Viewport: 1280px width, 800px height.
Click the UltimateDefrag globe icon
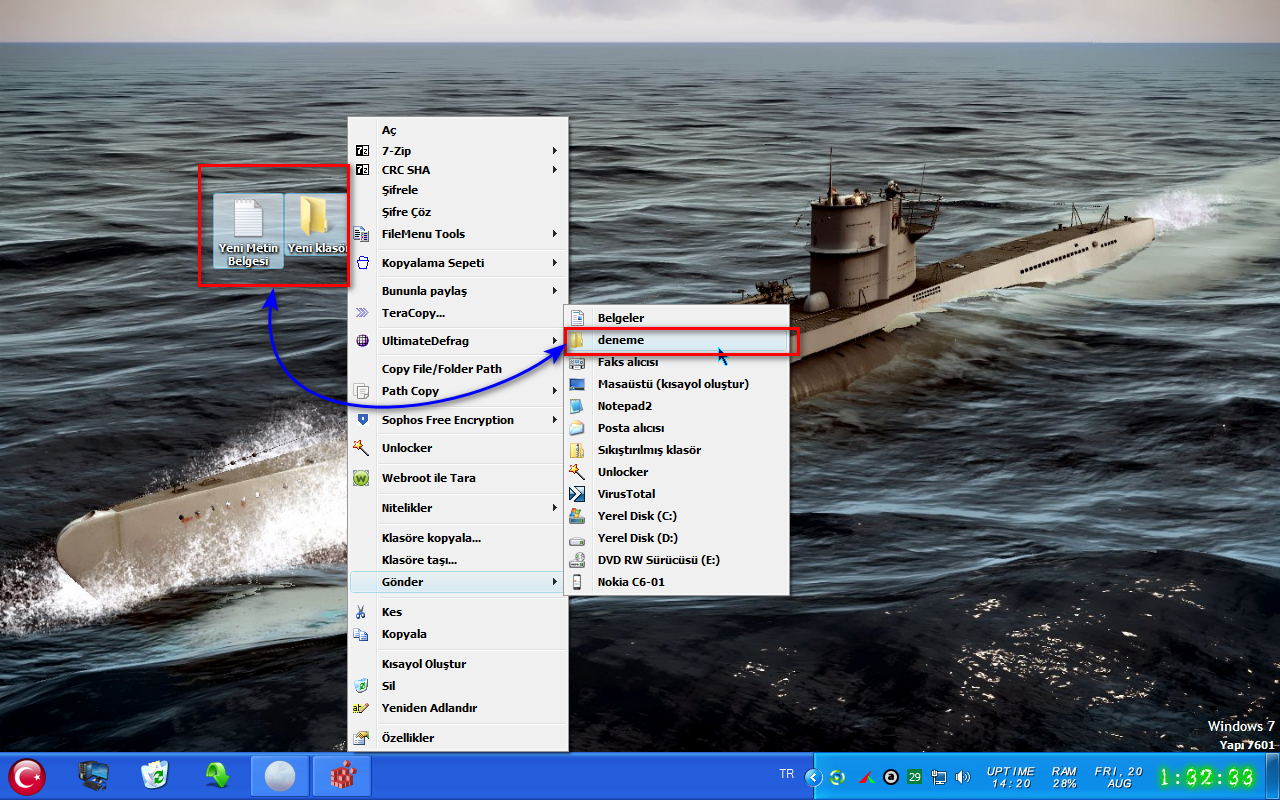pyautogui.click(x=362, y=341)
